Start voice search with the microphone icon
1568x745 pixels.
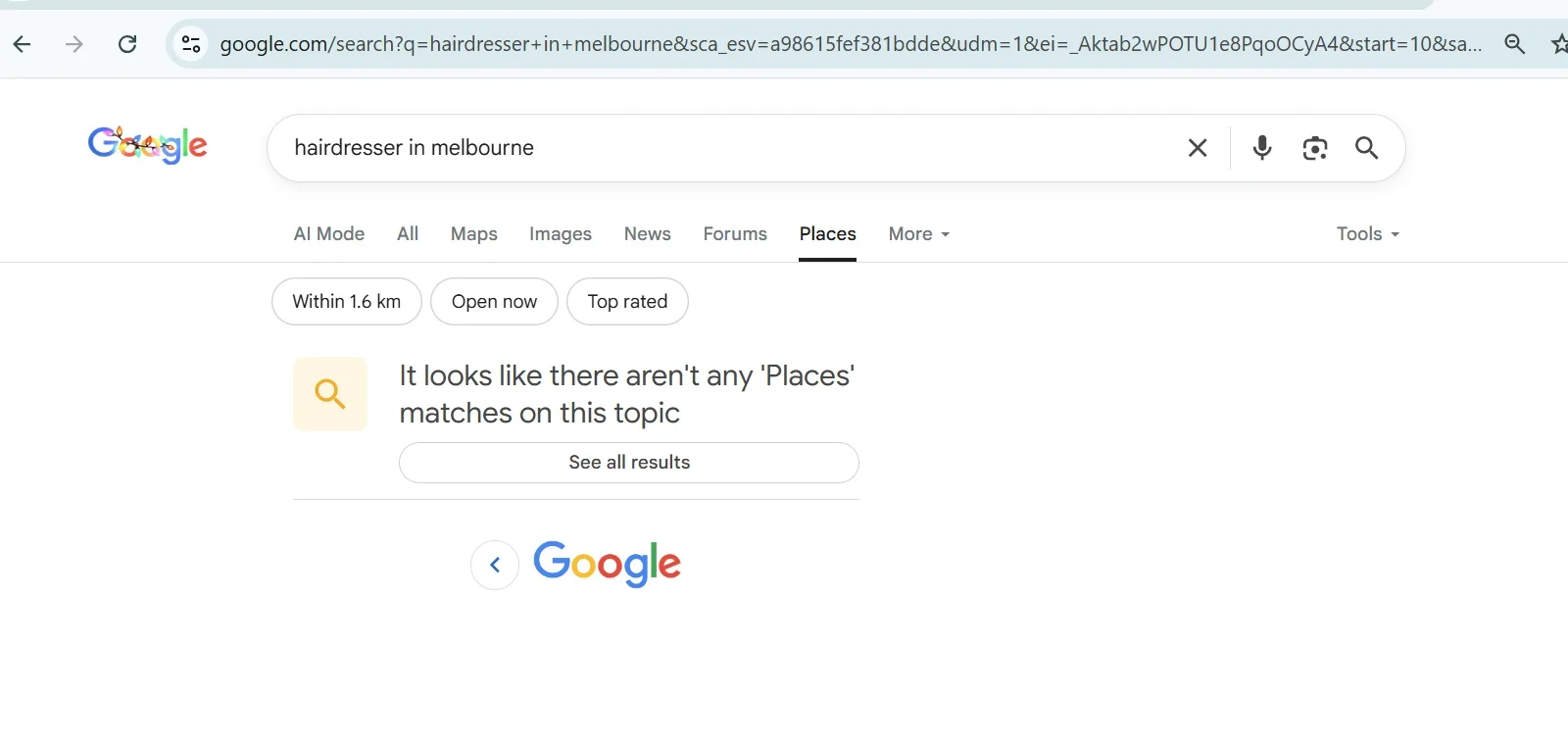[x=1262, y=148]
